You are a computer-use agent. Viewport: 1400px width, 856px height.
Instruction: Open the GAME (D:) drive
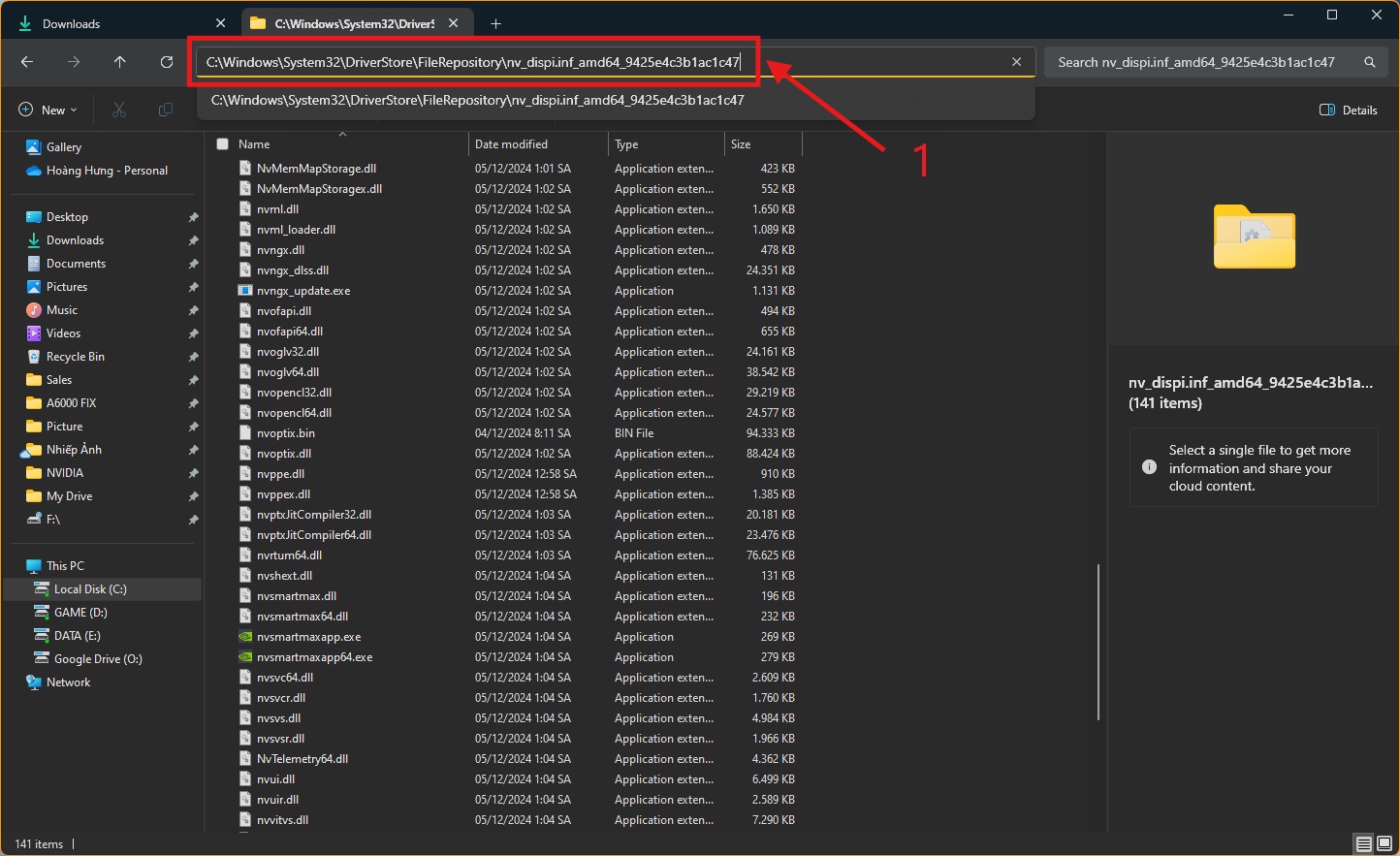(80, 613)
